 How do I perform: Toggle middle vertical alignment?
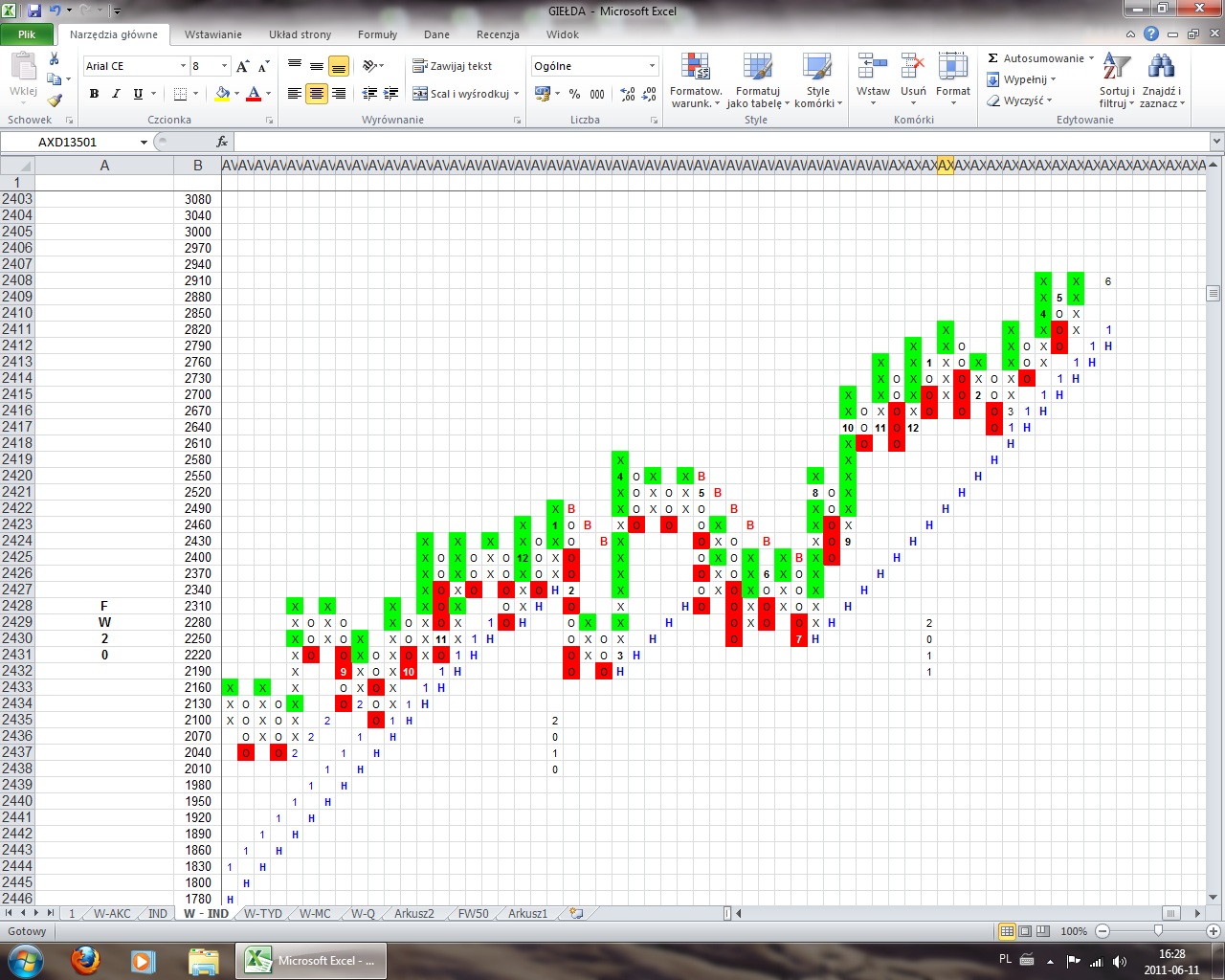pyautogui.click(x=317, y=66)
